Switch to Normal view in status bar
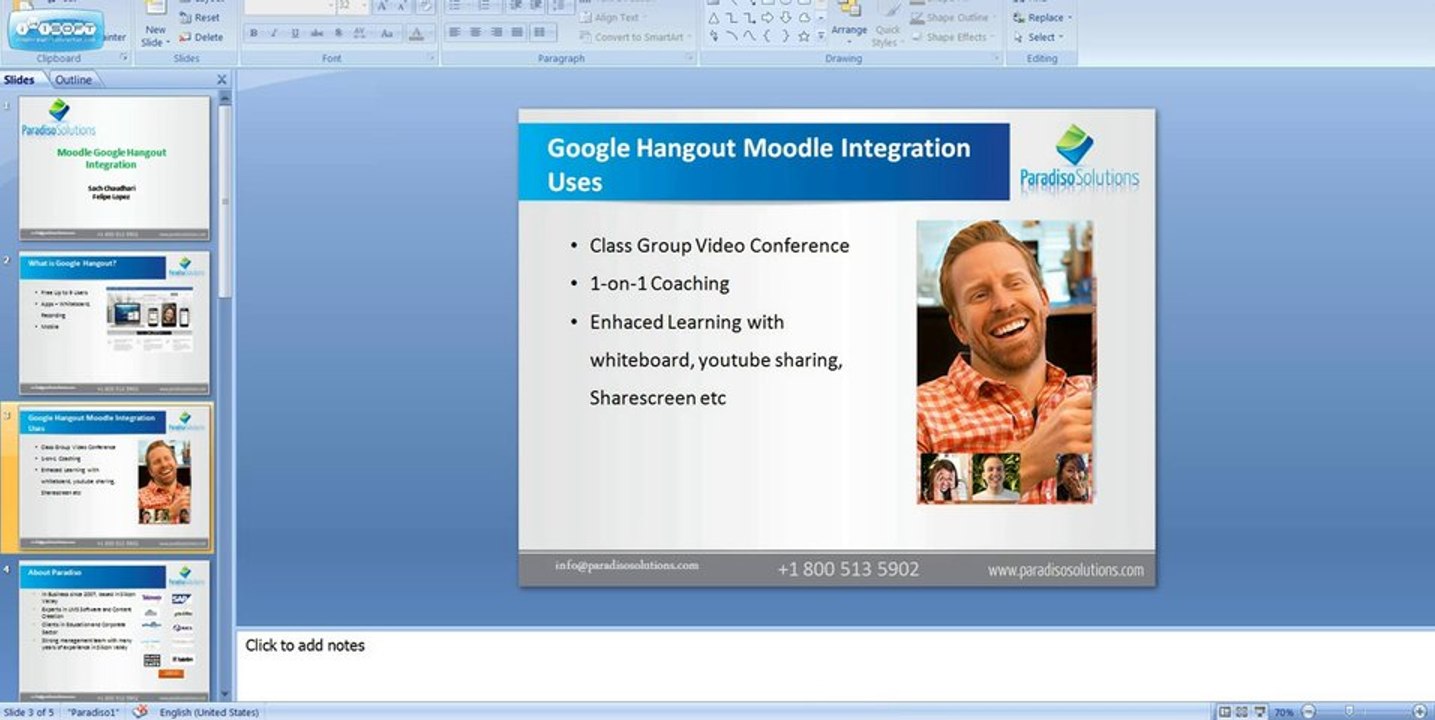 (x=1224, y=712)
